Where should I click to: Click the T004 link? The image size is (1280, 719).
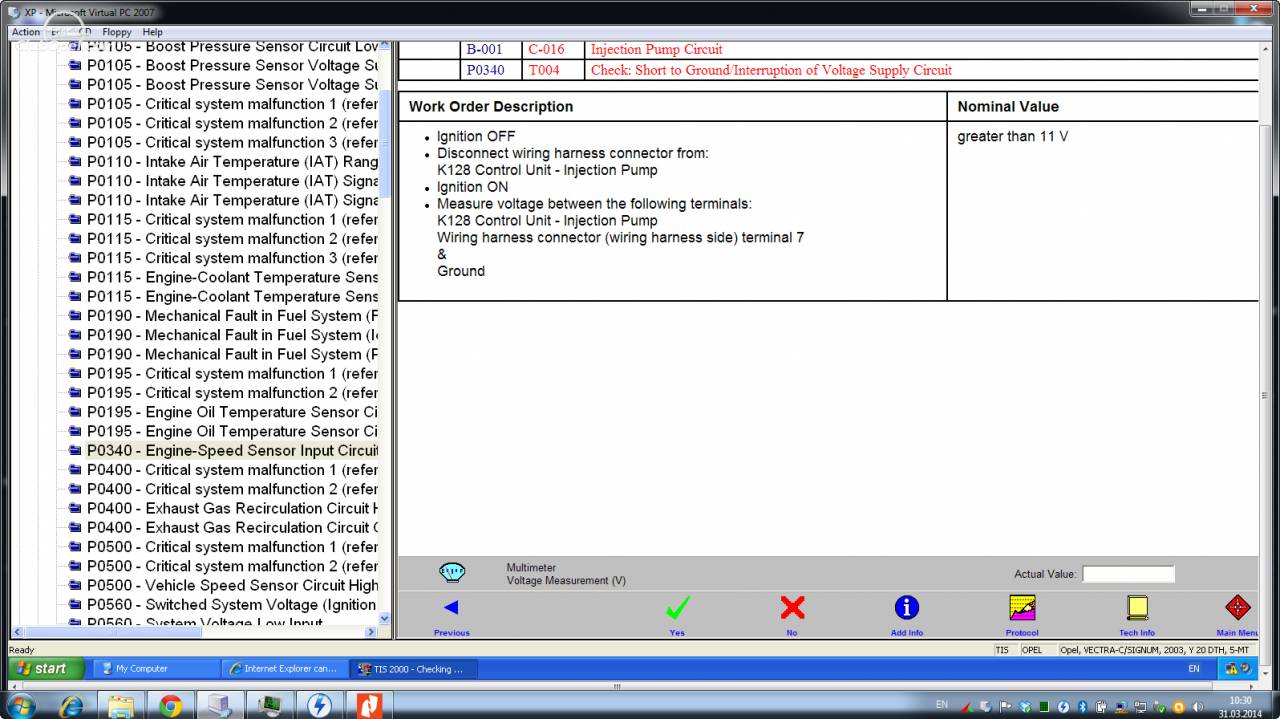tap(544, 70)
